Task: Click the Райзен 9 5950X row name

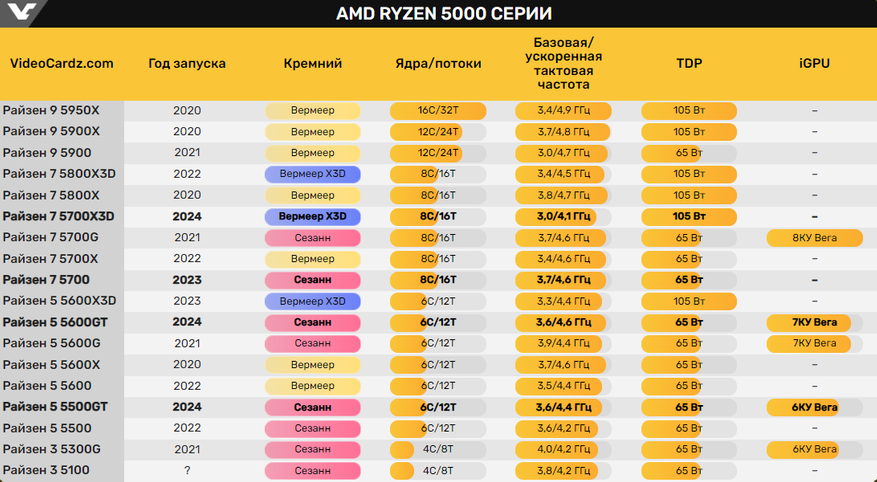Action: click(x=51, y=111)
